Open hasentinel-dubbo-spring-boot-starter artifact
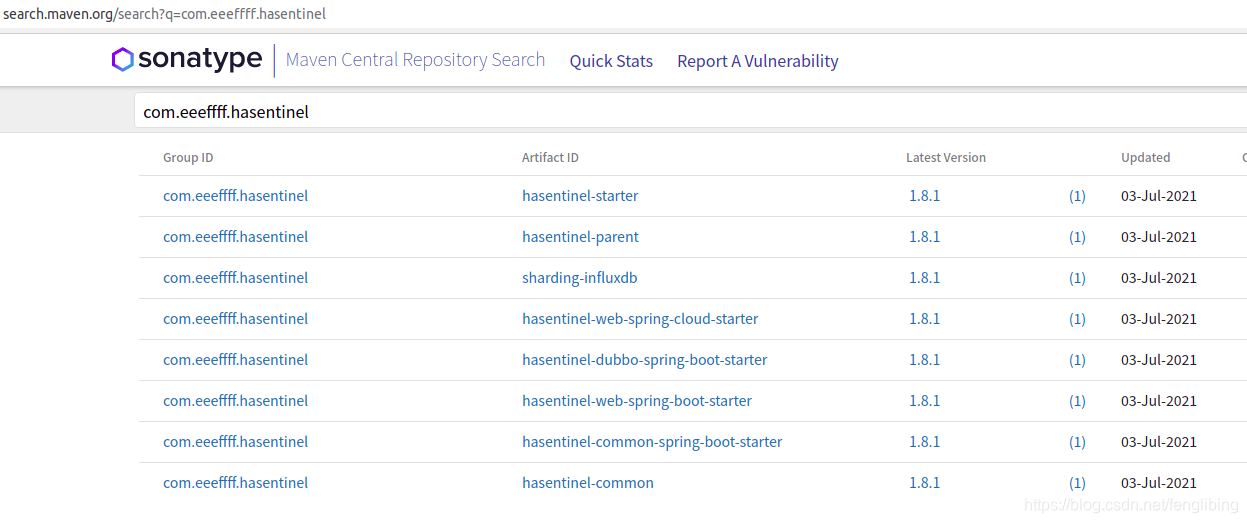 coord(645,360)
